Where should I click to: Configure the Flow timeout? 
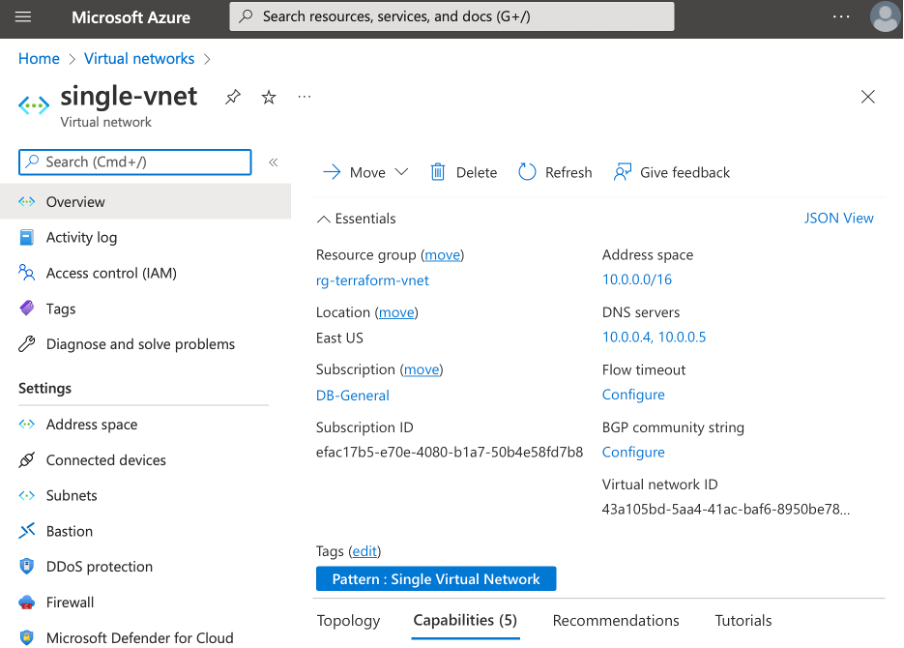(633, 395)
